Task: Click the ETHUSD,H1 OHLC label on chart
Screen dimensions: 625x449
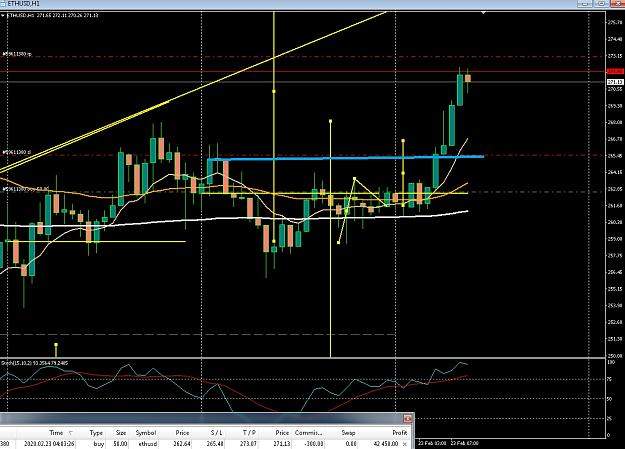Action: coord(53,16)
